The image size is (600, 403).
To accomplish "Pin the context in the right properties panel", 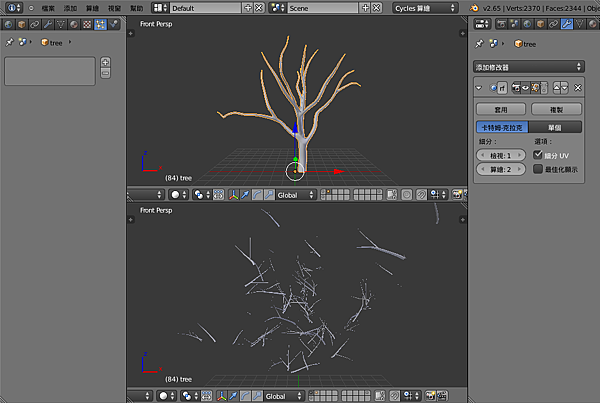I will click(x=479, y=44).
